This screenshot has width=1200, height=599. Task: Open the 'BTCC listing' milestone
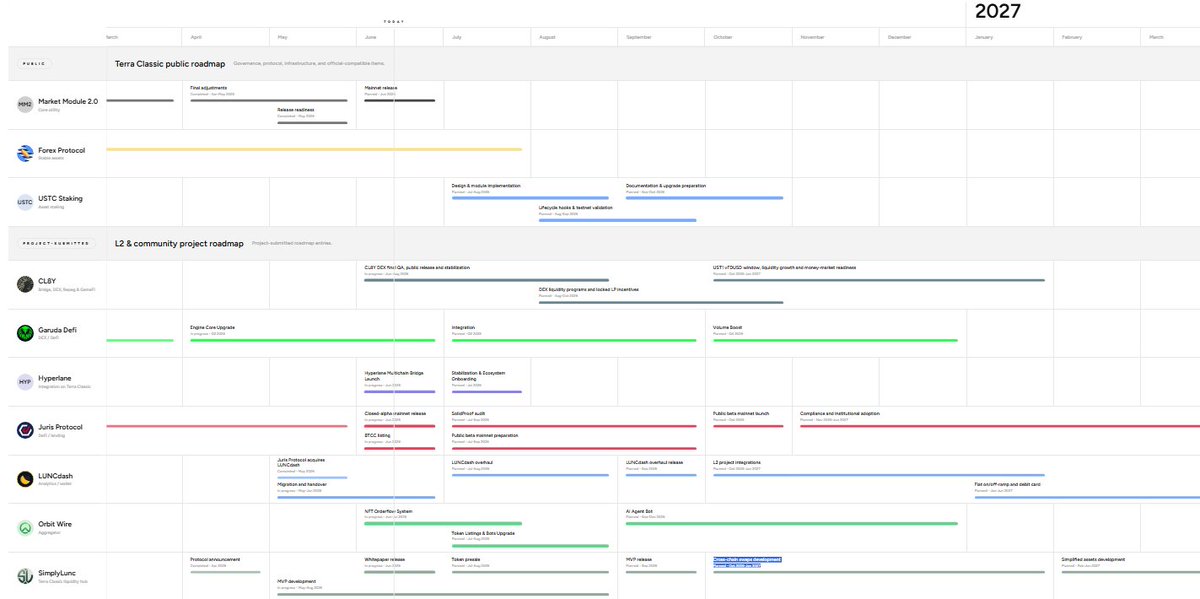point(377,435)
